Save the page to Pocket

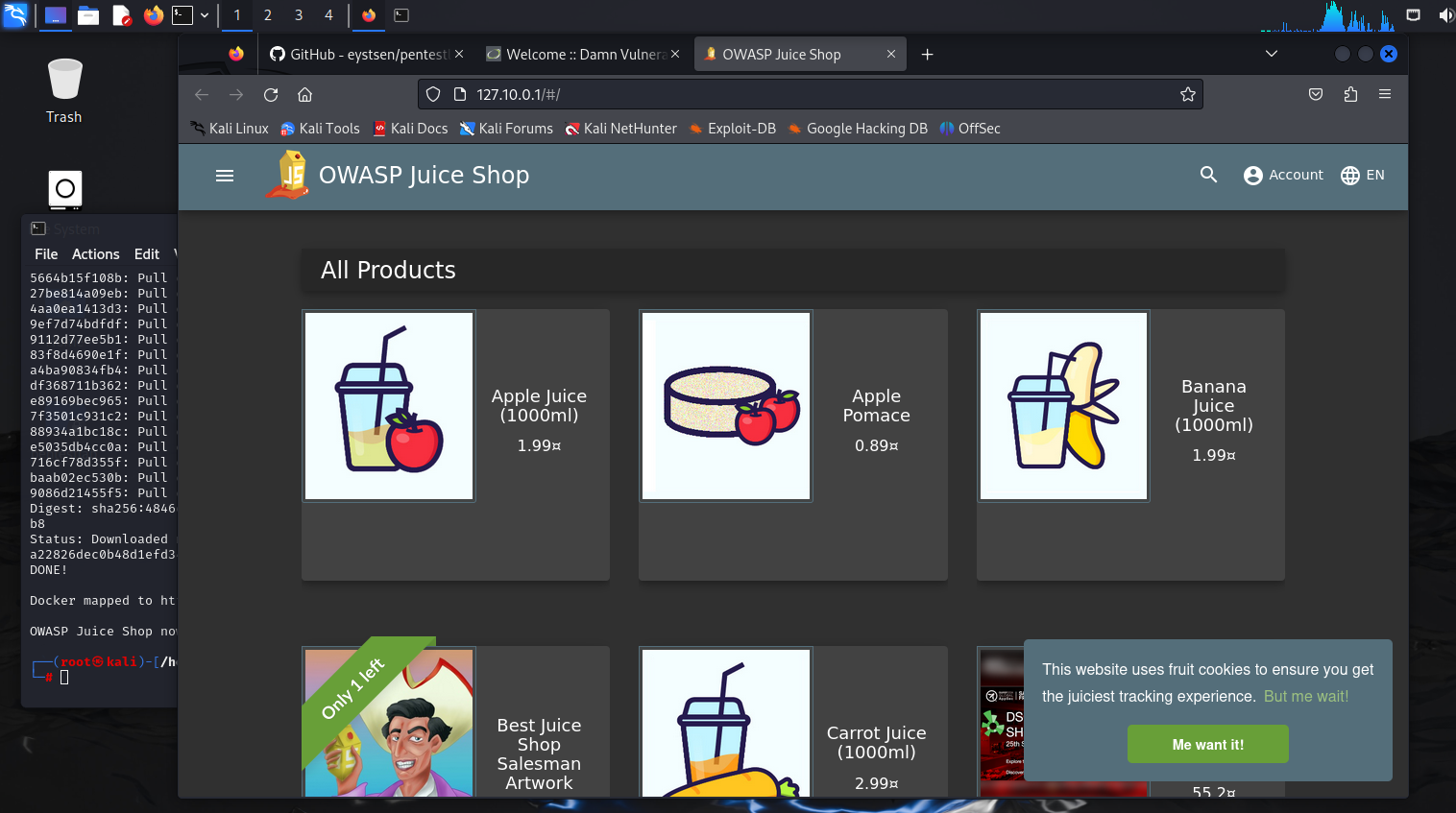(x=1316, y=94)
